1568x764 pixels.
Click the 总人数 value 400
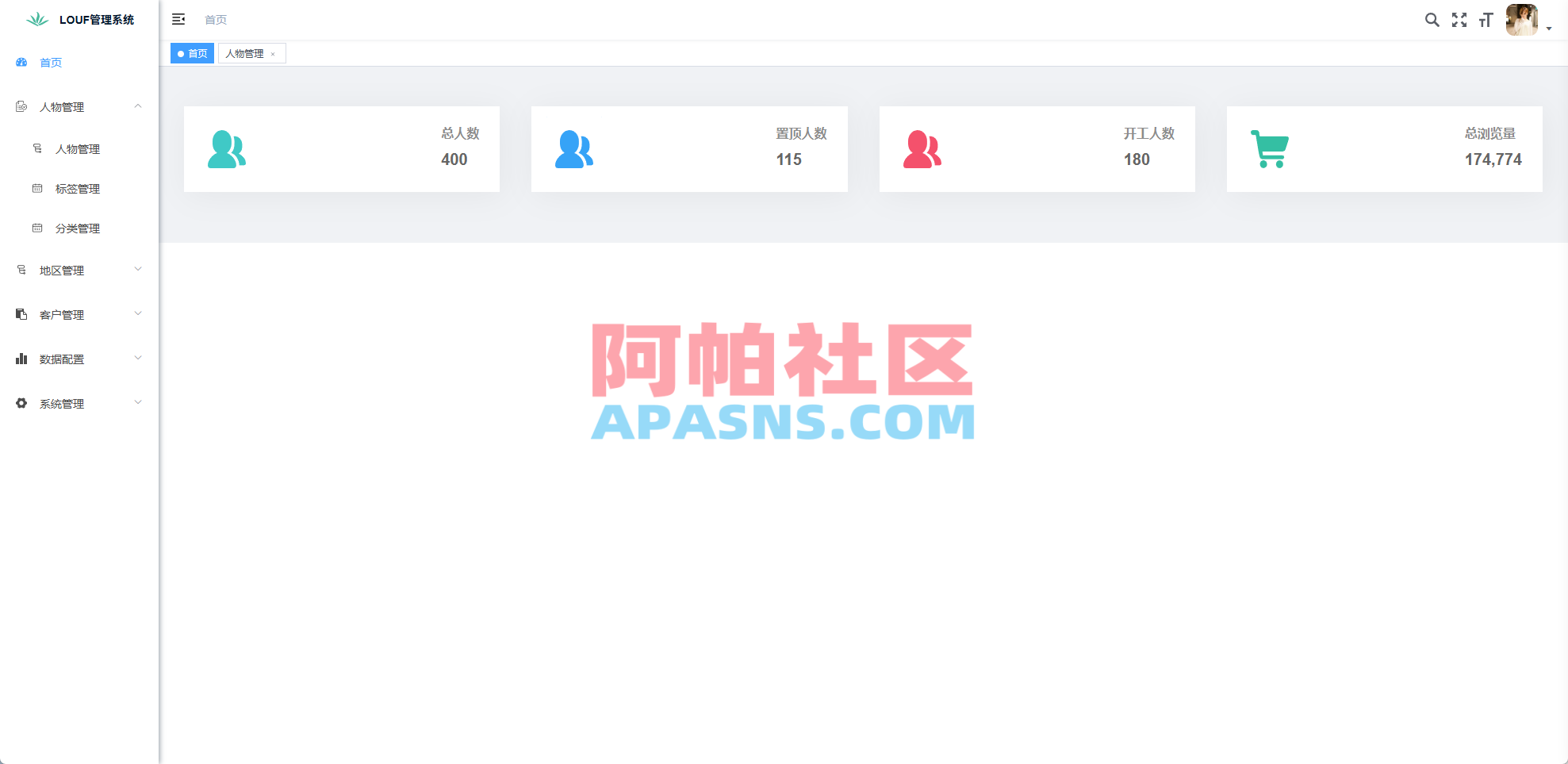click(x=454, y=159)
